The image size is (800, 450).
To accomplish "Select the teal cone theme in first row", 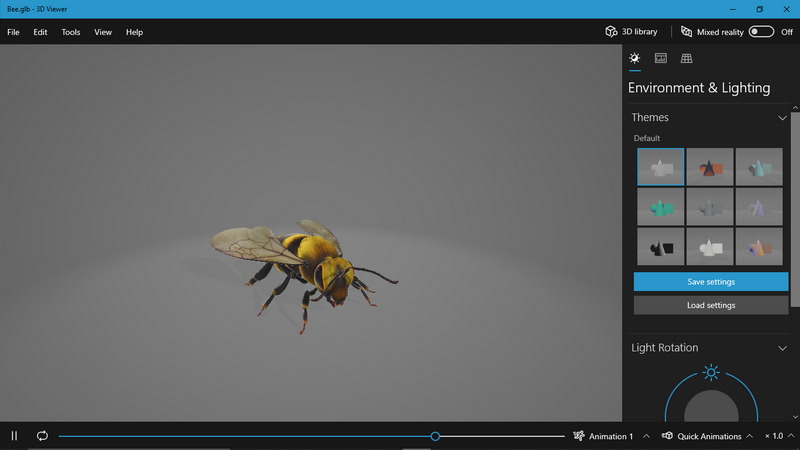I will [759, 167].
